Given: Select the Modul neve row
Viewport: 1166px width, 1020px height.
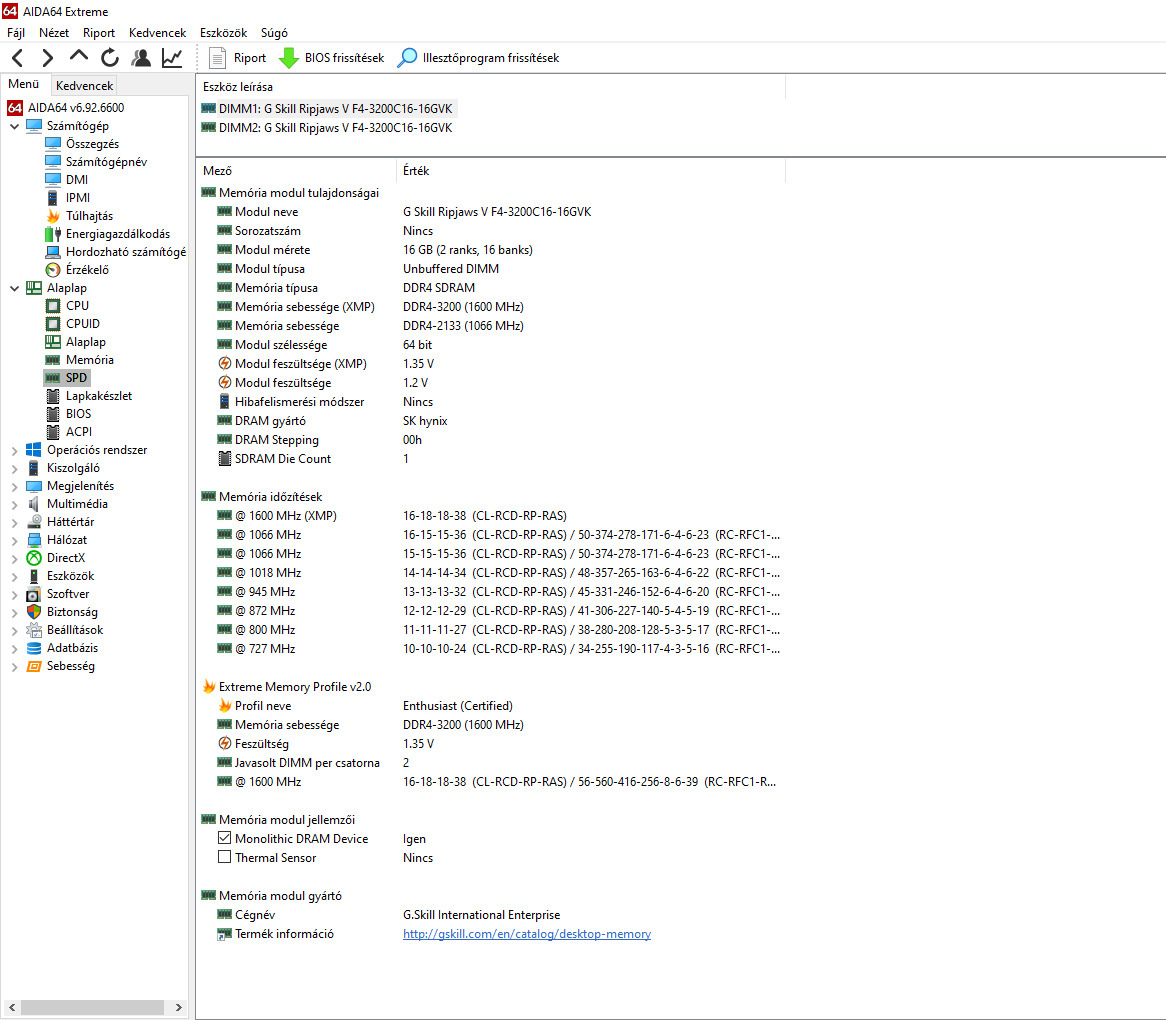Looking at the screenshot, I should pyautogui.click(x=491, y=212).
